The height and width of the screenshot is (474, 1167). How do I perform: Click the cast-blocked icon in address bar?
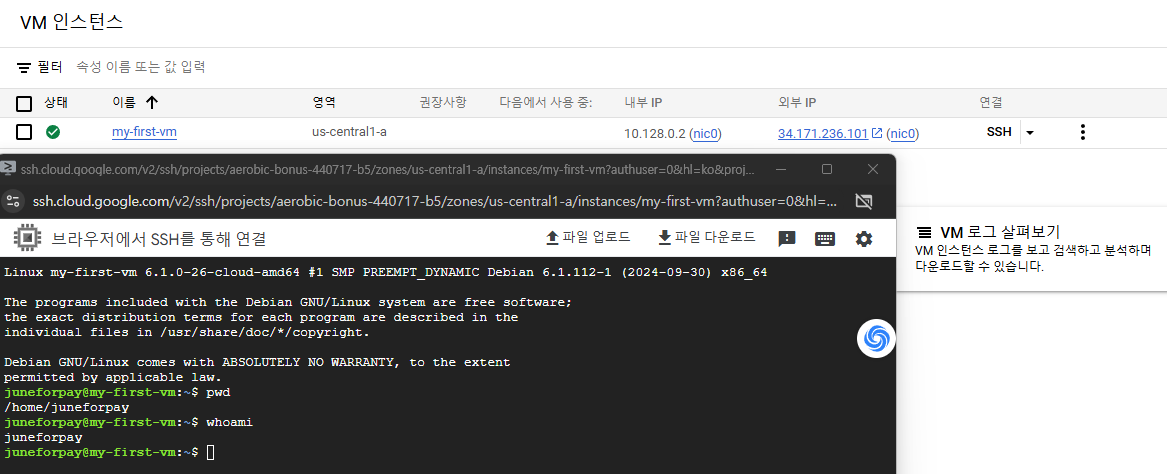point(863,201)
